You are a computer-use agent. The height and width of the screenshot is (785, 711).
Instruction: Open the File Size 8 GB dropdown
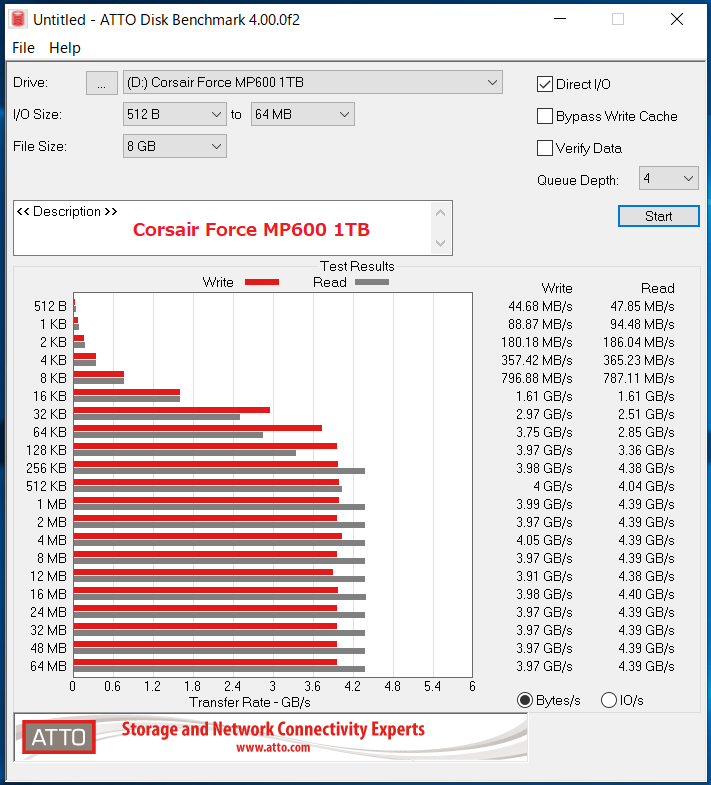click(174, 147)
